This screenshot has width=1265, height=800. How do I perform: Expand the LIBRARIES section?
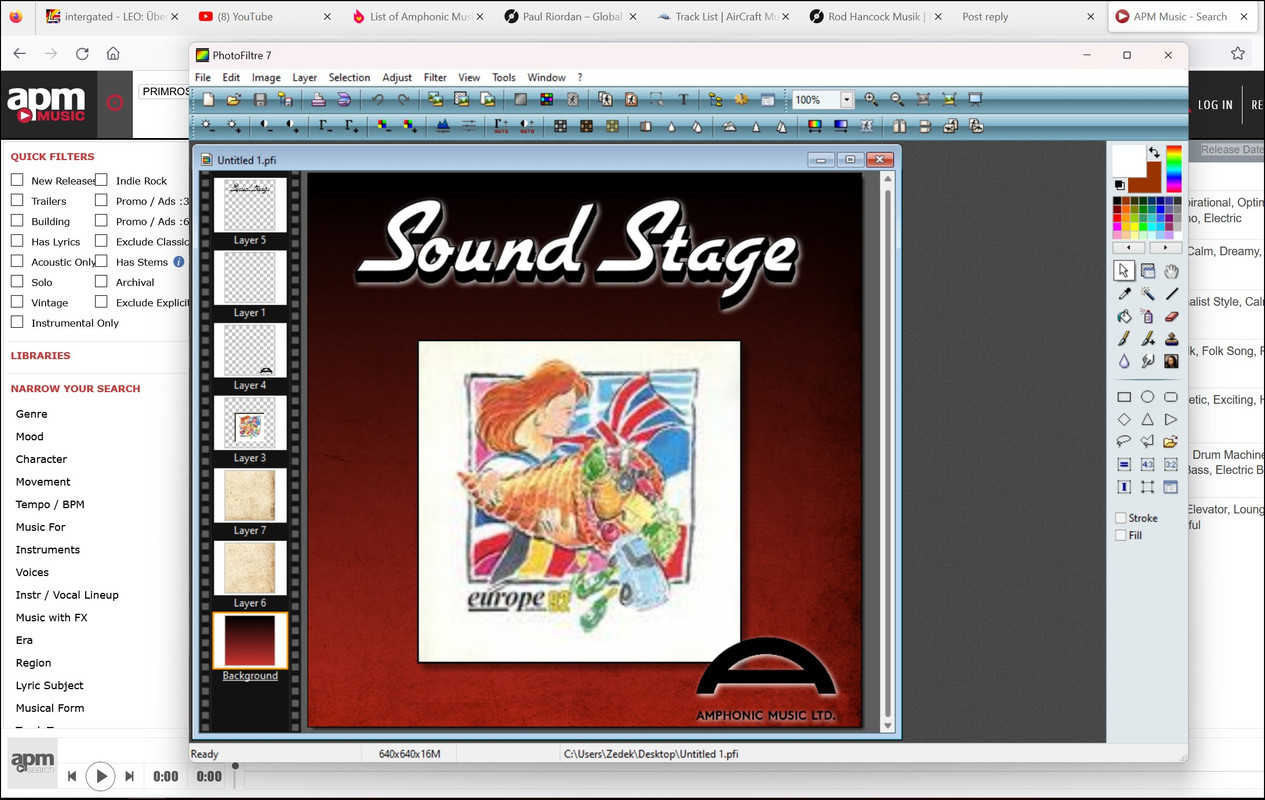click(x=40, y=355)
